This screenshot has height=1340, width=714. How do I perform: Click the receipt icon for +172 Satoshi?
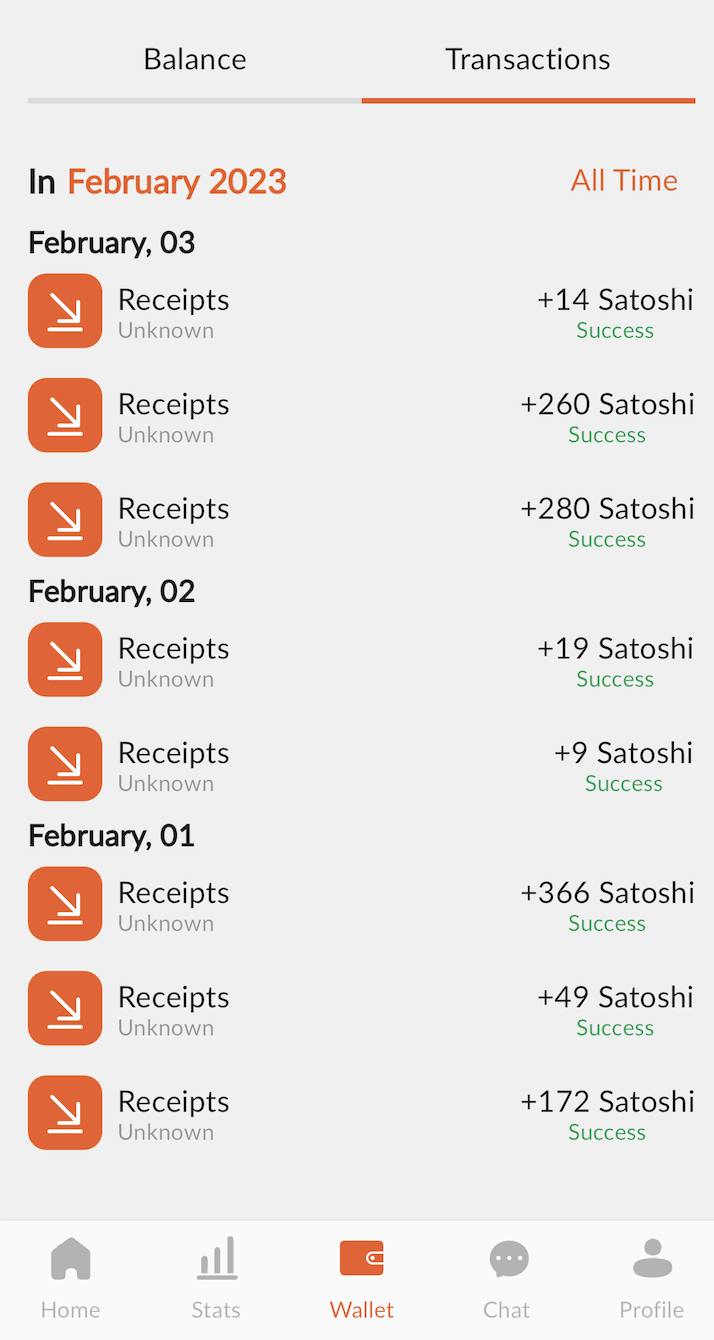pos(65,1113)
